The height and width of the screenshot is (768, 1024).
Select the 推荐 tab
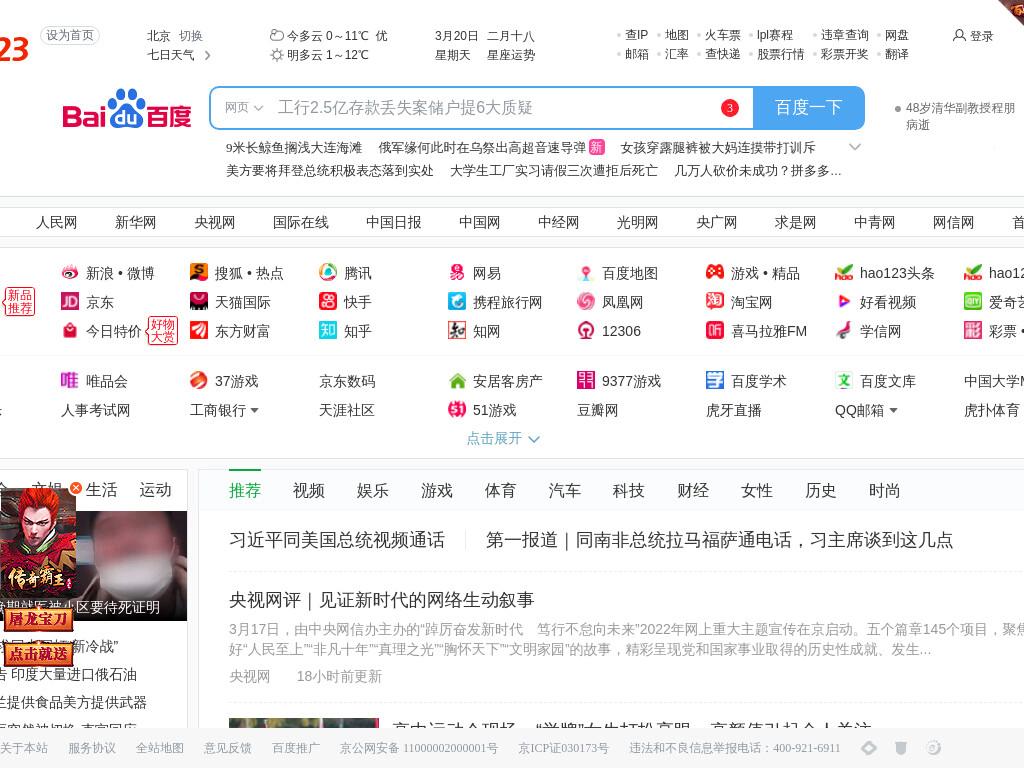coord(245,490)
